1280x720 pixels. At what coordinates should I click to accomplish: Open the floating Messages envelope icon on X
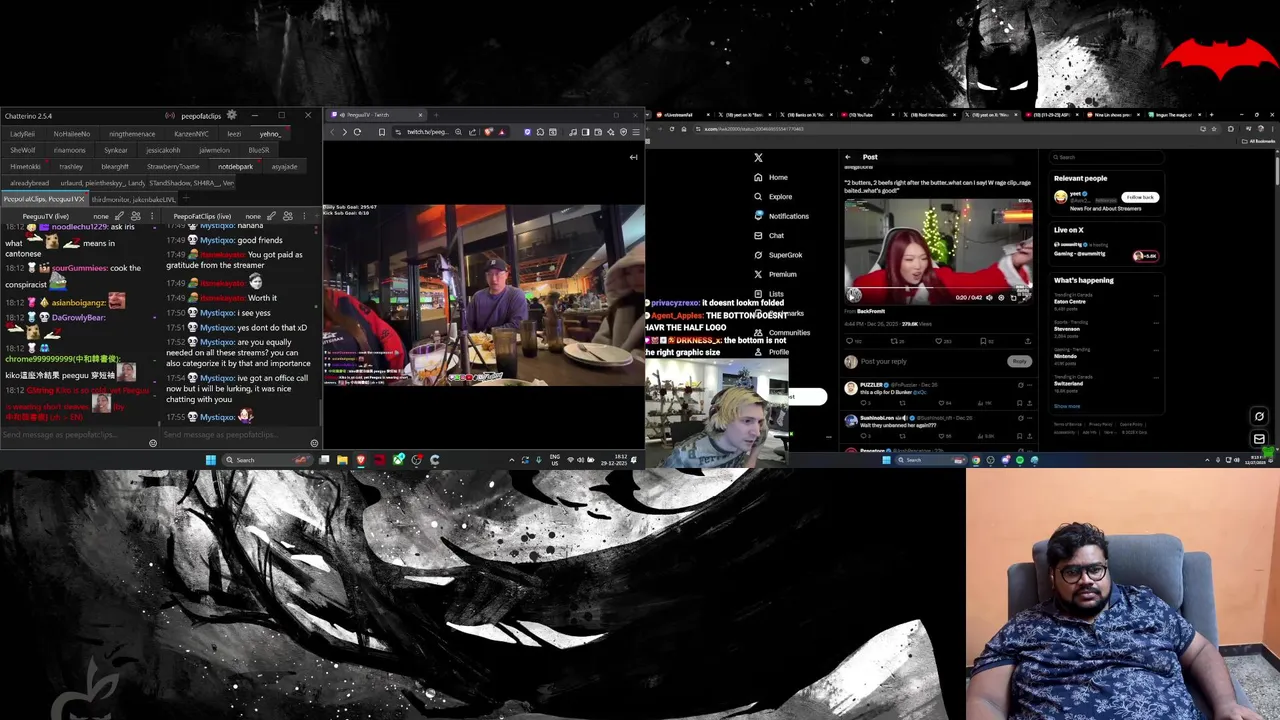click(1259, 439)
